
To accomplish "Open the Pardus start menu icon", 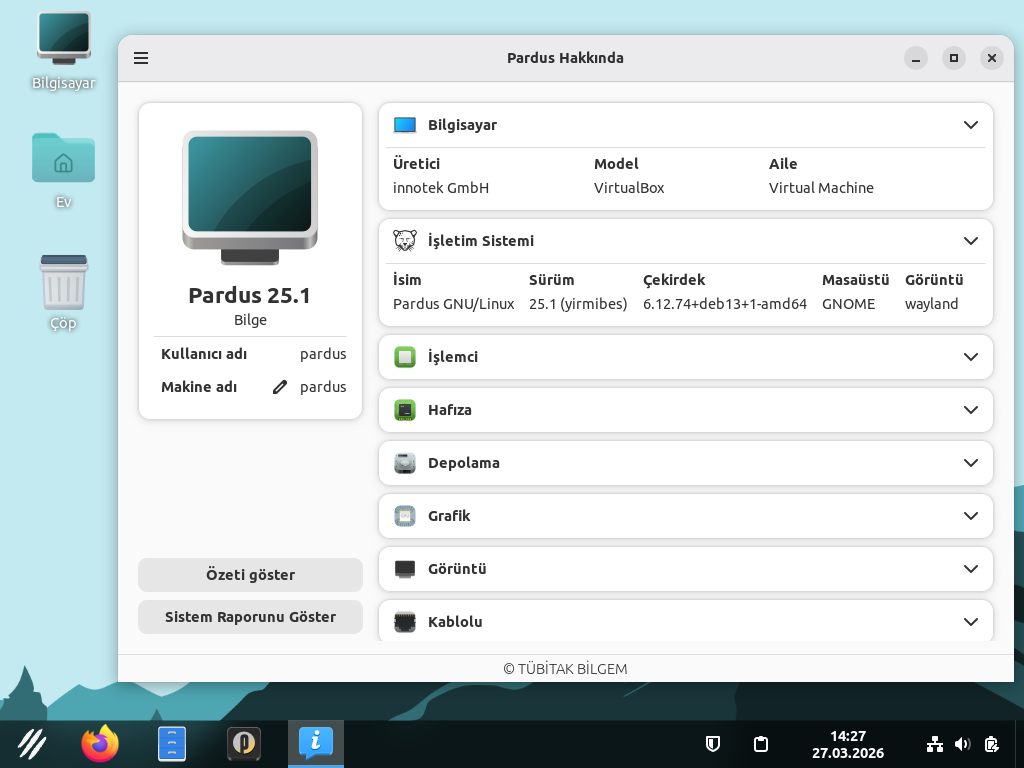I will point(32,744).
